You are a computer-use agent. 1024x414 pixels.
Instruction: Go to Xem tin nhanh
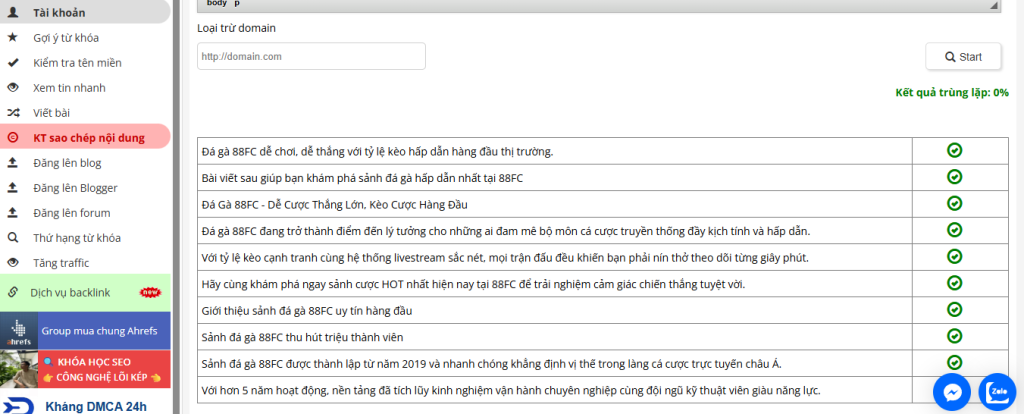[x=69, y=88]
